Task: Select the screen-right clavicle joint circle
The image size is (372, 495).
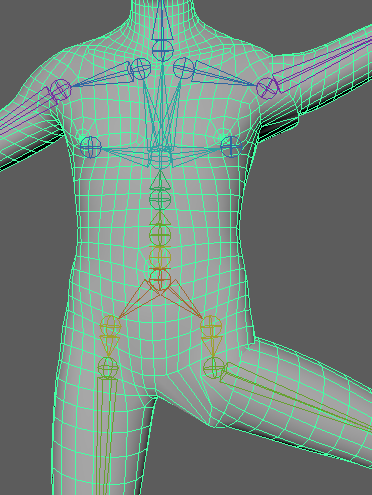Action: 184,68
